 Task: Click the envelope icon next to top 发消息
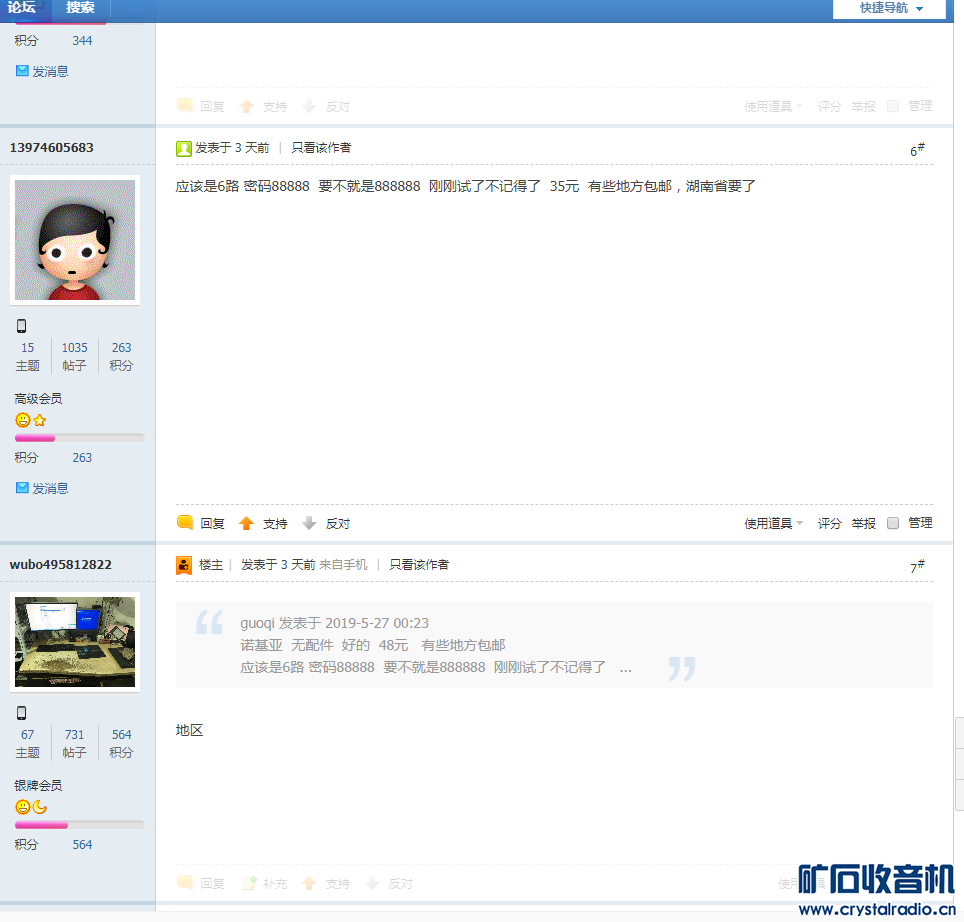(x=22, y=71)
